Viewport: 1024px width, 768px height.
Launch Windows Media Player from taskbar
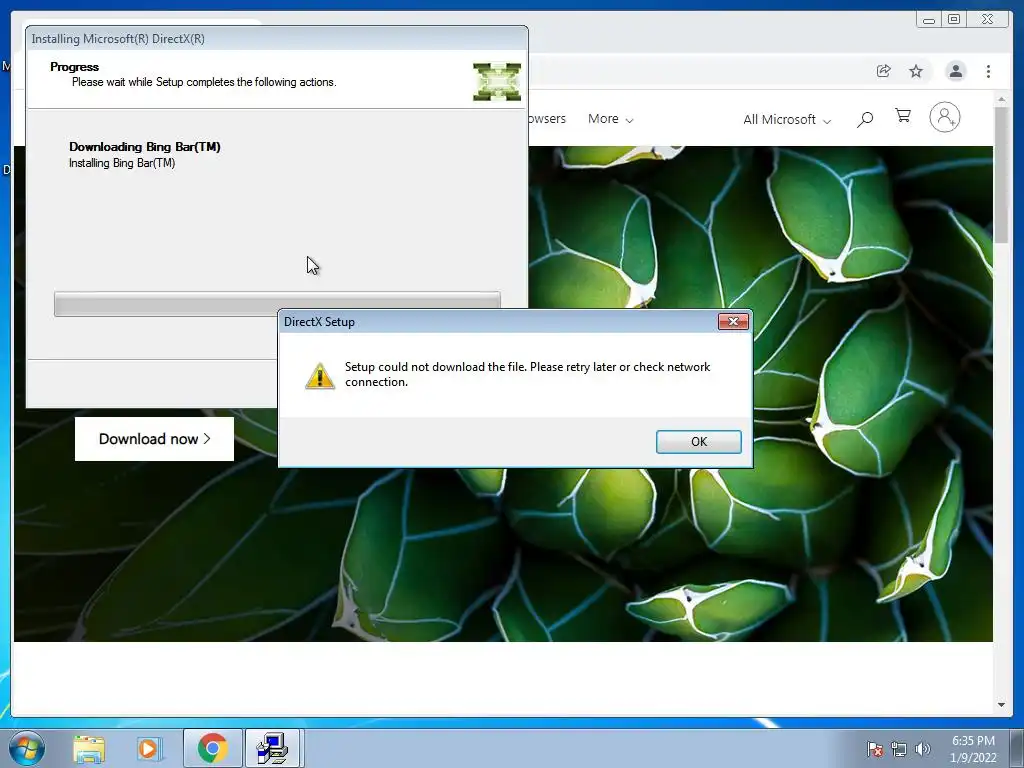coord(149,748)
